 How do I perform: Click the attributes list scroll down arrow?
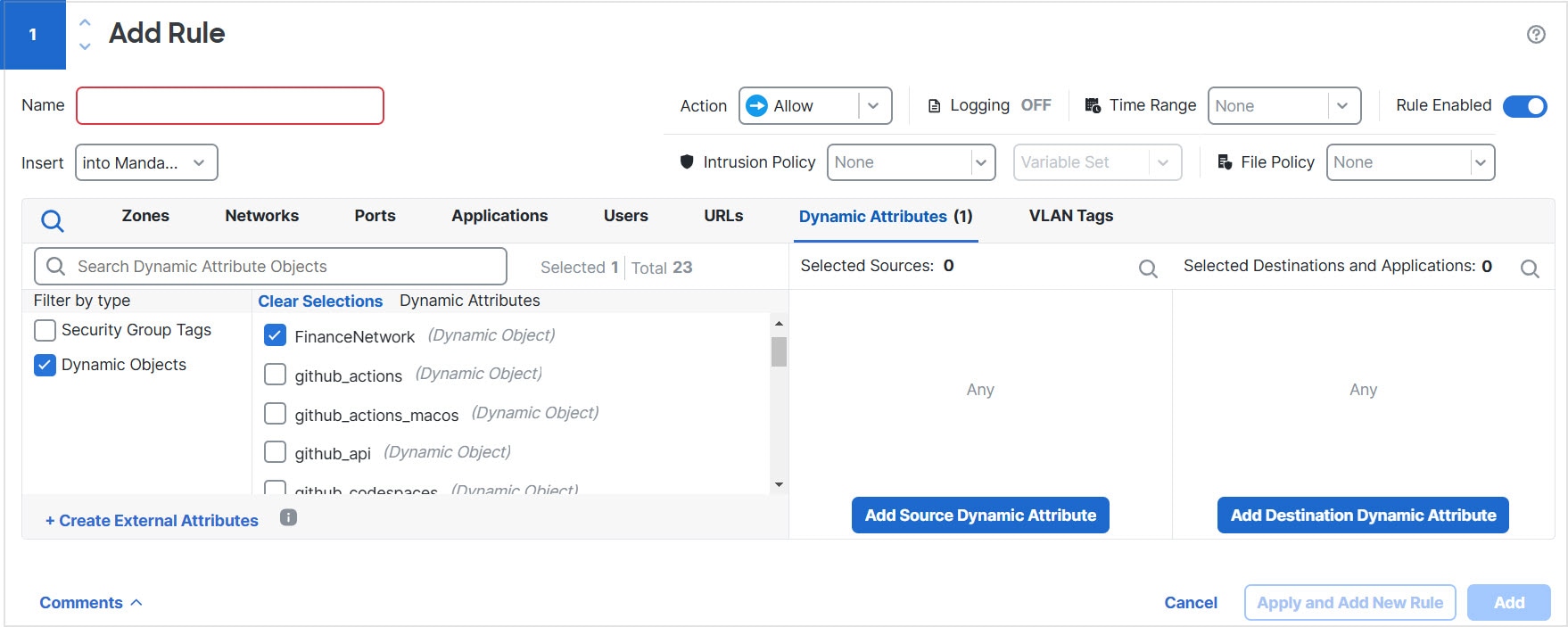click(779, 484)
